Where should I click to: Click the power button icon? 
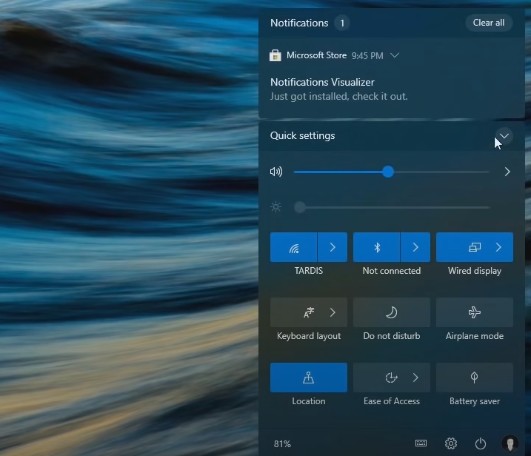[480, 443]
